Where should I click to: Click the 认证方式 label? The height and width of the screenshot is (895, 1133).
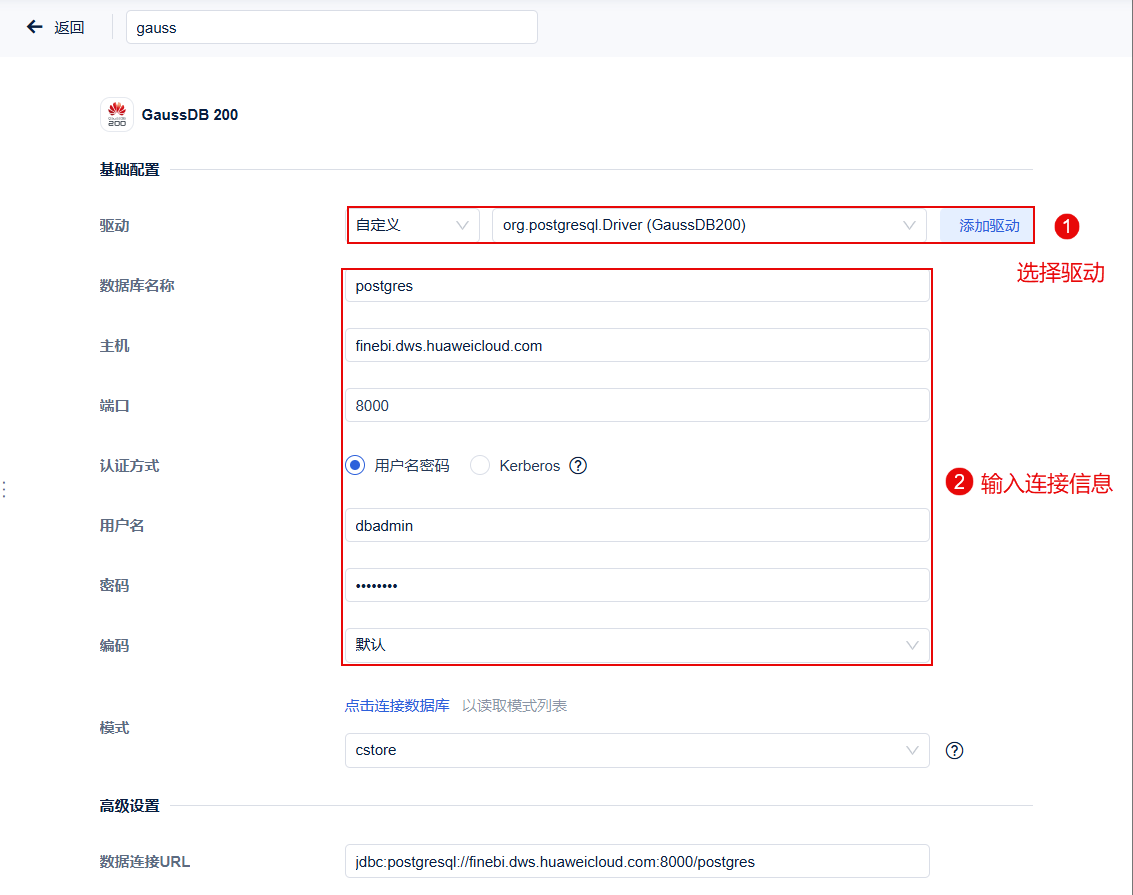129,466
